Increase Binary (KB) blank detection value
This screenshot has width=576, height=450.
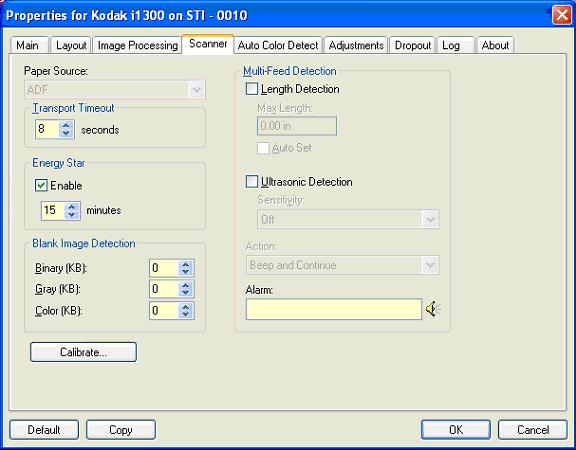(x=186, y=264)
